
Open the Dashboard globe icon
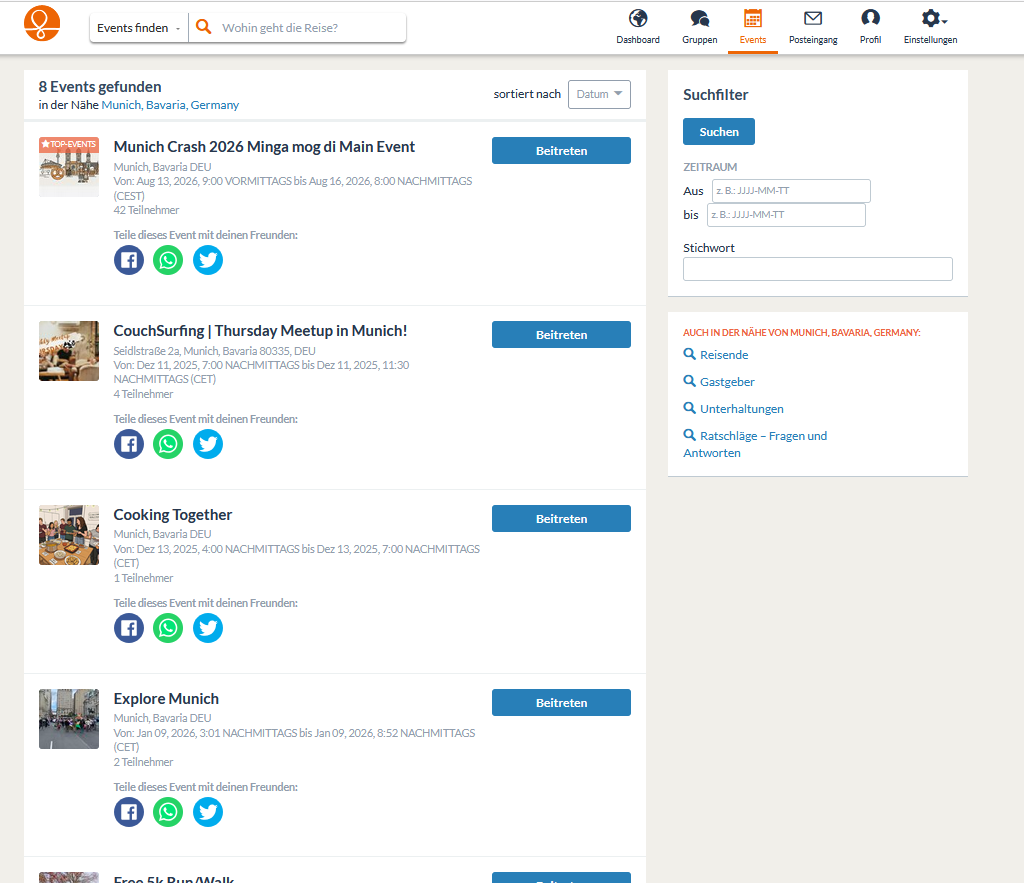pyautogui.click(x=637, y=19)
